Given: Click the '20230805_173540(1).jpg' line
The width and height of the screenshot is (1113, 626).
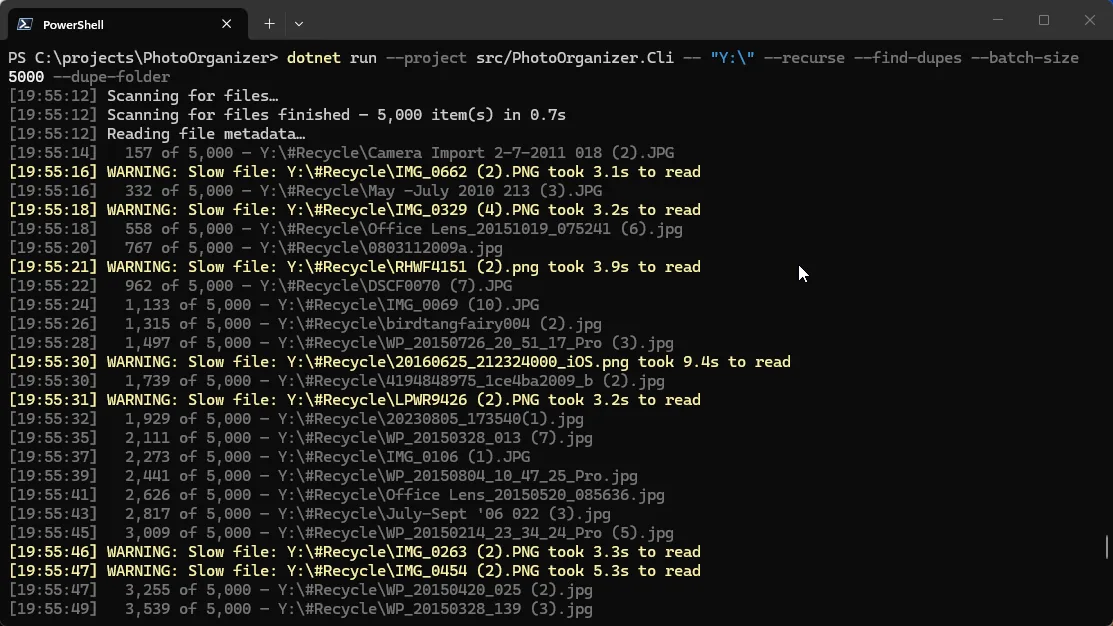Looking at the screenshot, I should (296, 419).
